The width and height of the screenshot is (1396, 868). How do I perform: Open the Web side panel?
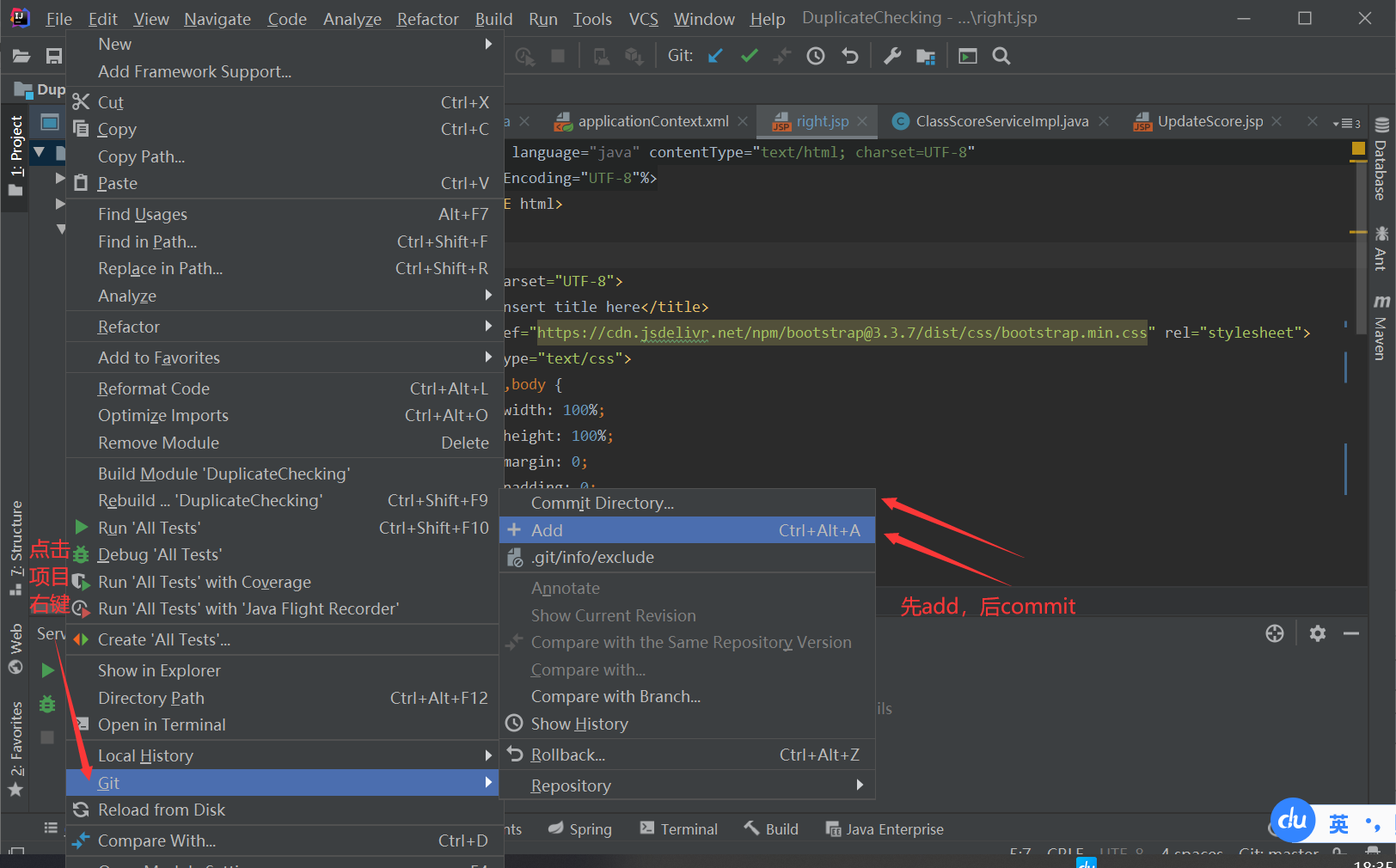pos(15,649)
